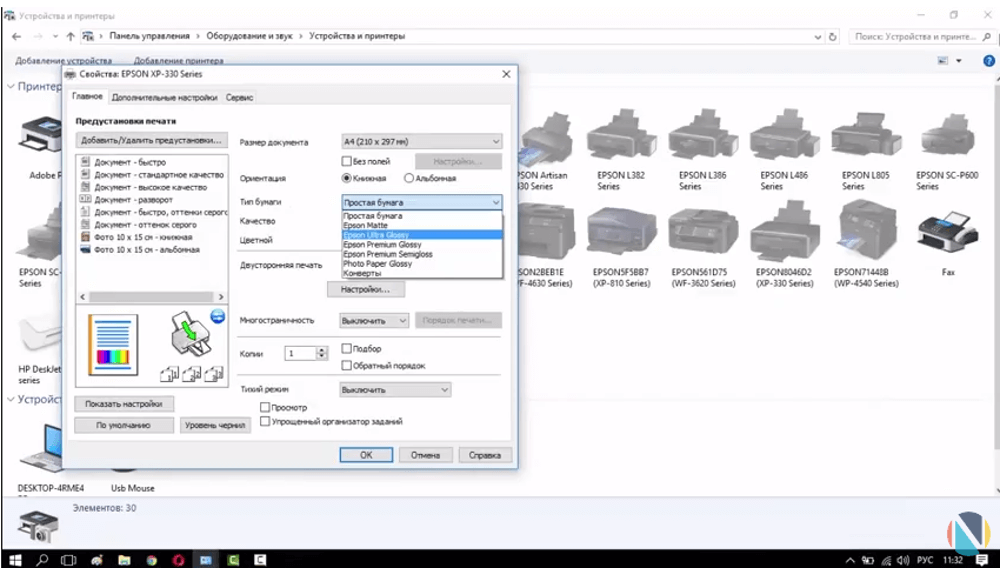
Task: Select Альбомная orientation
Action: (x=409, y=178)
